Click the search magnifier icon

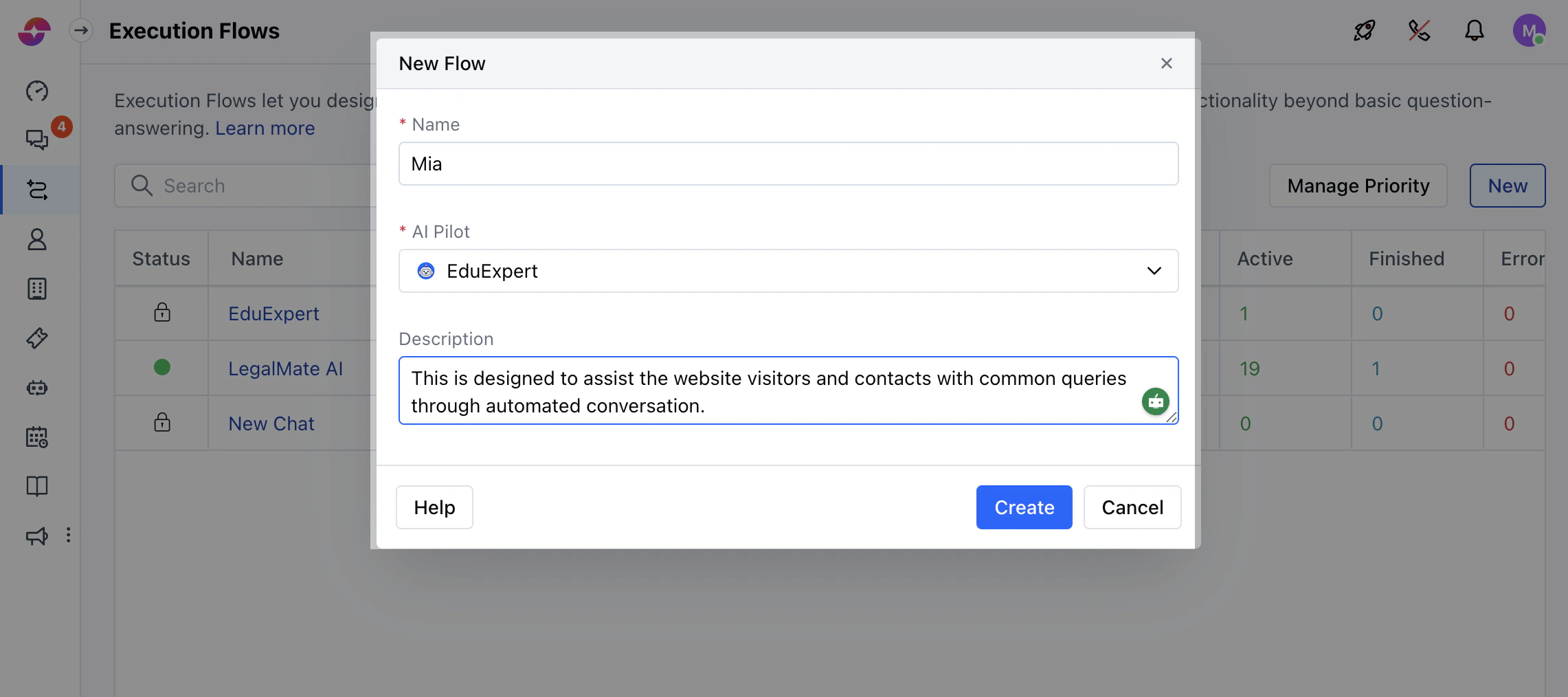tap(142, 186)
